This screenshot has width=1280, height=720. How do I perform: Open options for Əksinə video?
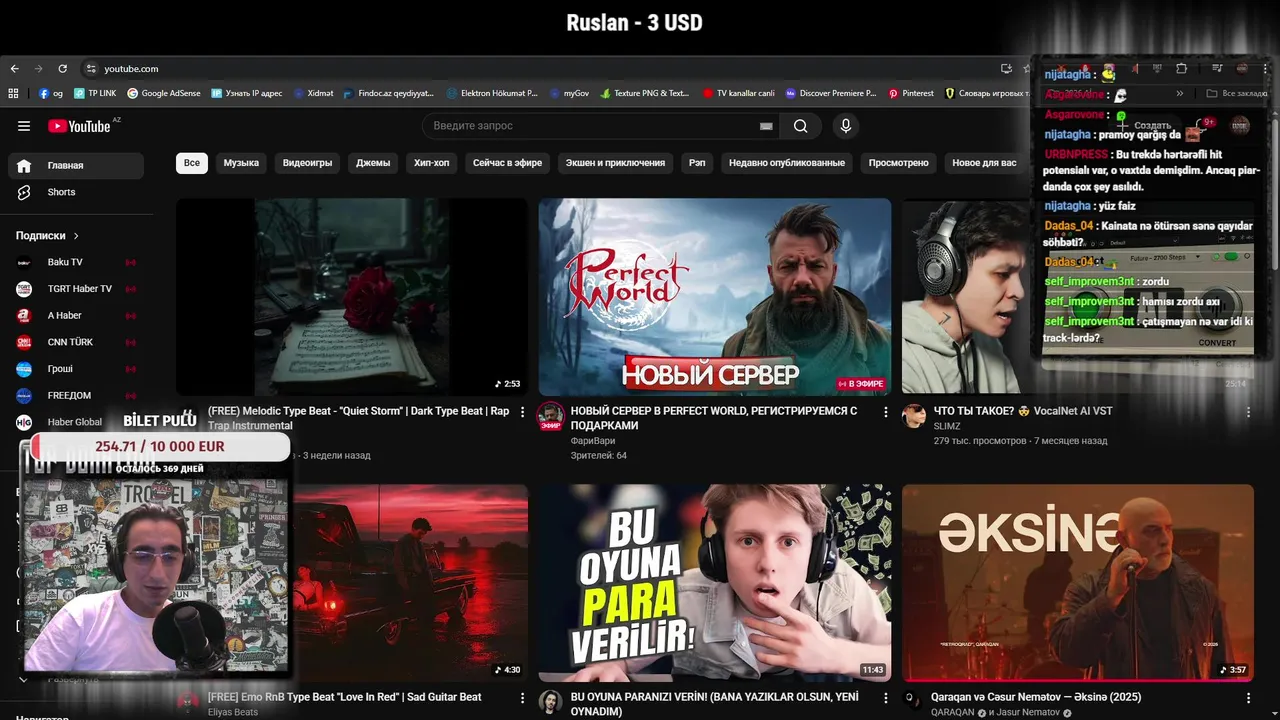(x=1248, y=698)
